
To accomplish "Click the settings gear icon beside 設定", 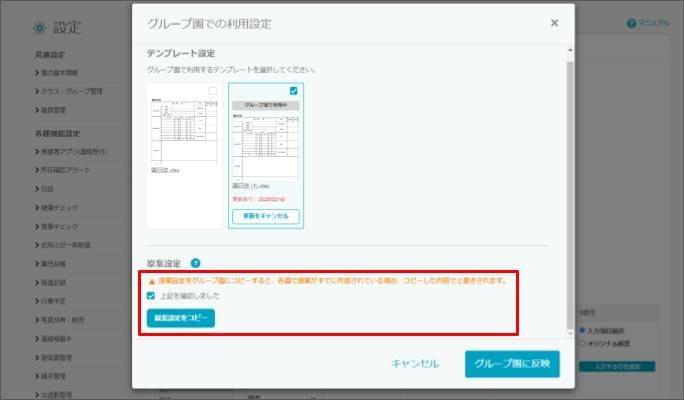I will point(39,27).
